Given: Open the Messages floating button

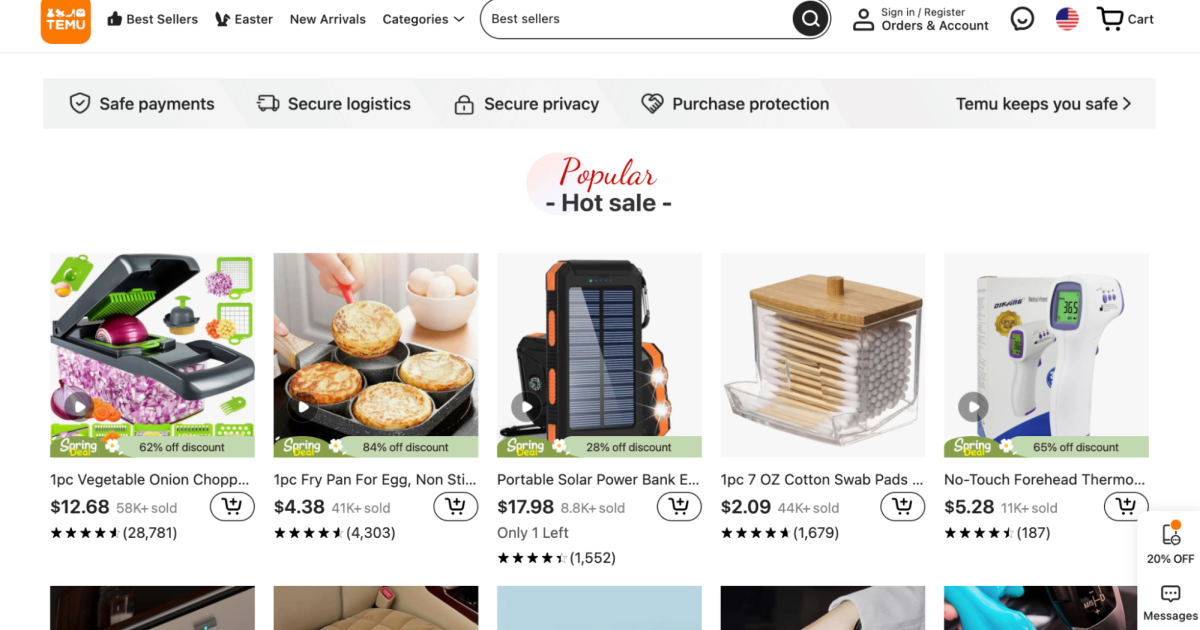Looking at the screenshot, I should tap(1170, 603).
